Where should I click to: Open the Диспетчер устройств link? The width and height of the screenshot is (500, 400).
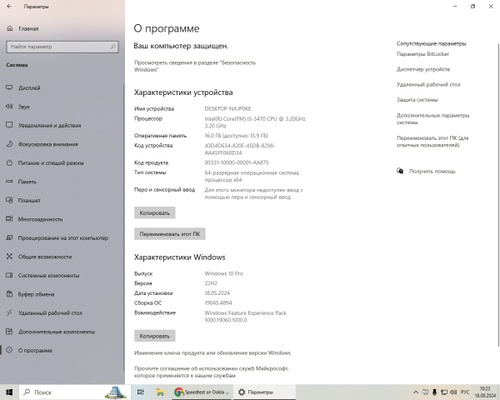click(x=423, y=69)
